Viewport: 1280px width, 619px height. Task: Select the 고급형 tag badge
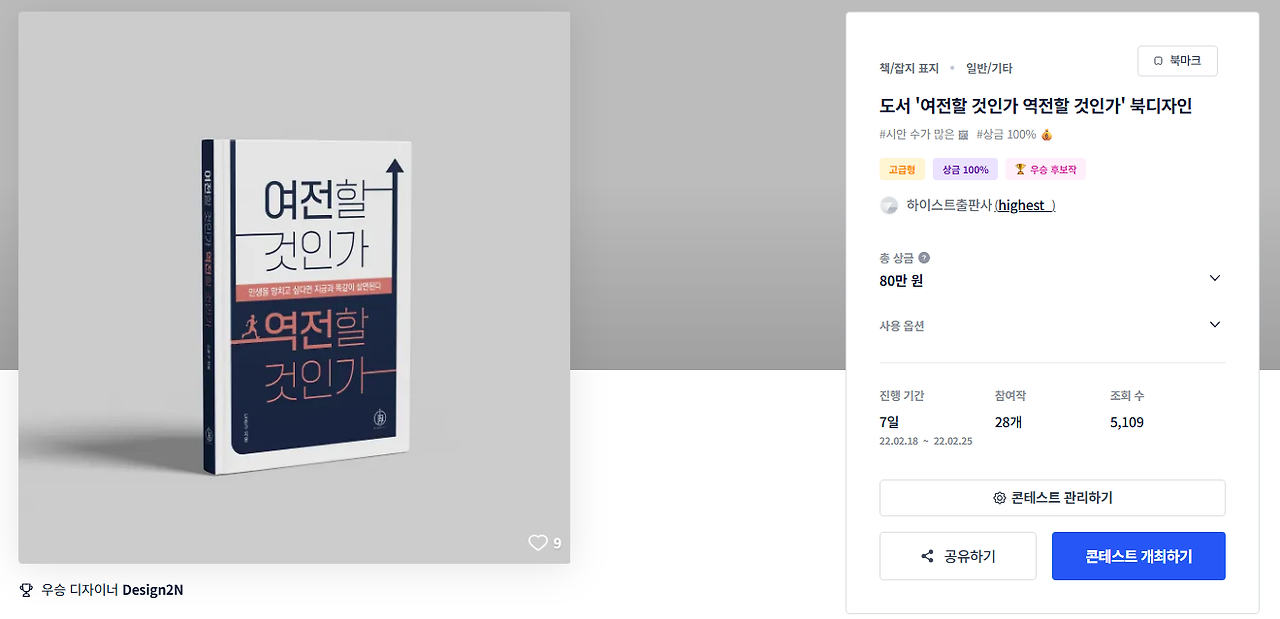point(902,170)
